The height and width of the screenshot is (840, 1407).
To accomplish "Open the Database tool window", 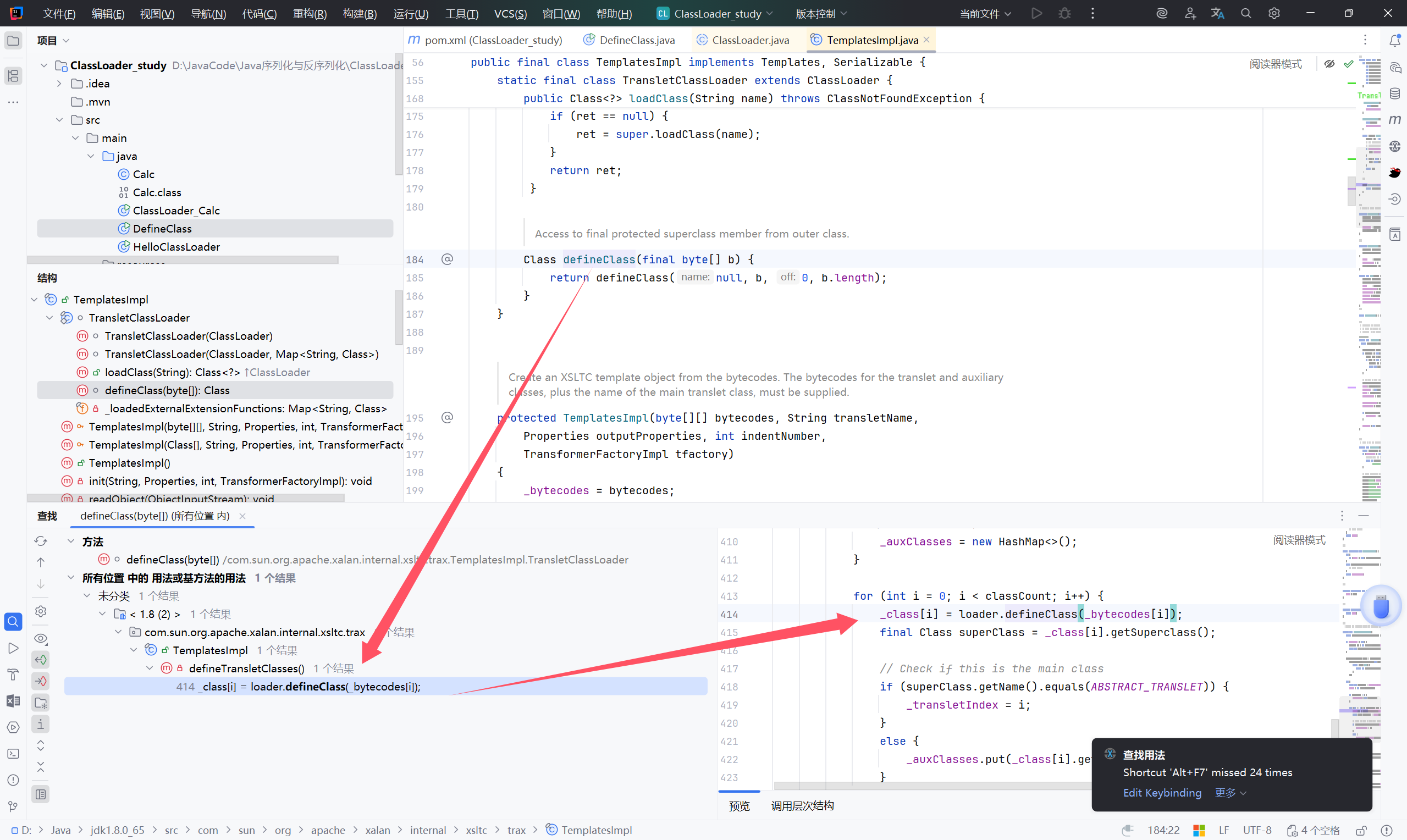I will coord(1395,93).
